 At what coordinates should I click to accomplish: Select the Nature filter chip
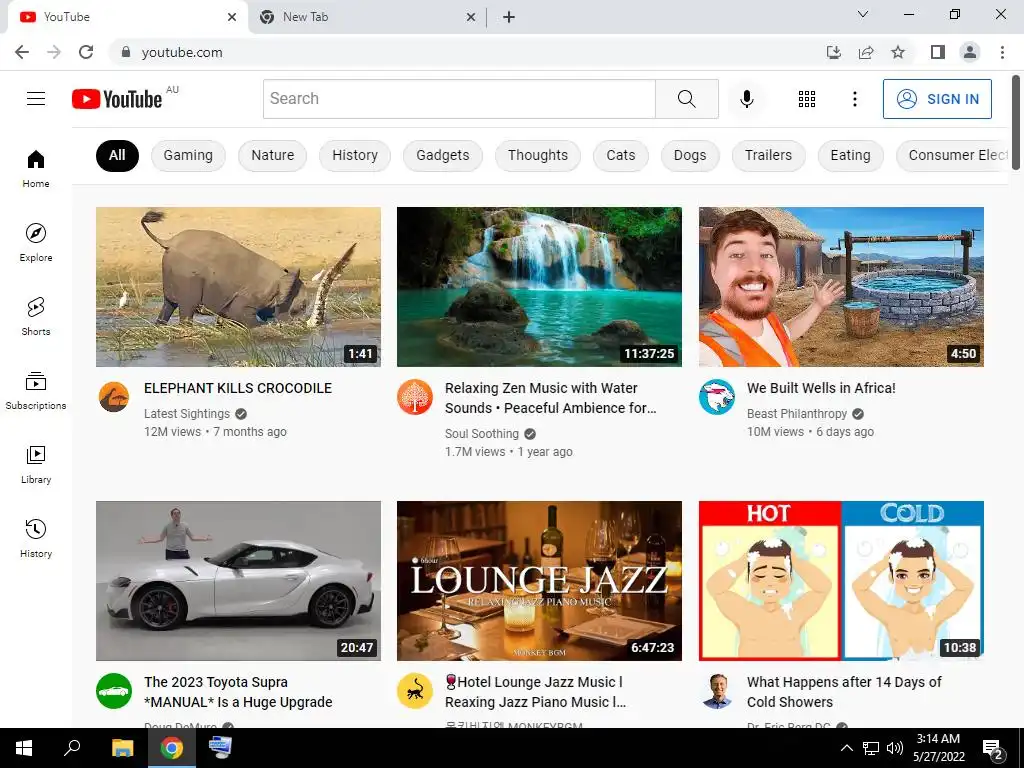tap(272, 155)
